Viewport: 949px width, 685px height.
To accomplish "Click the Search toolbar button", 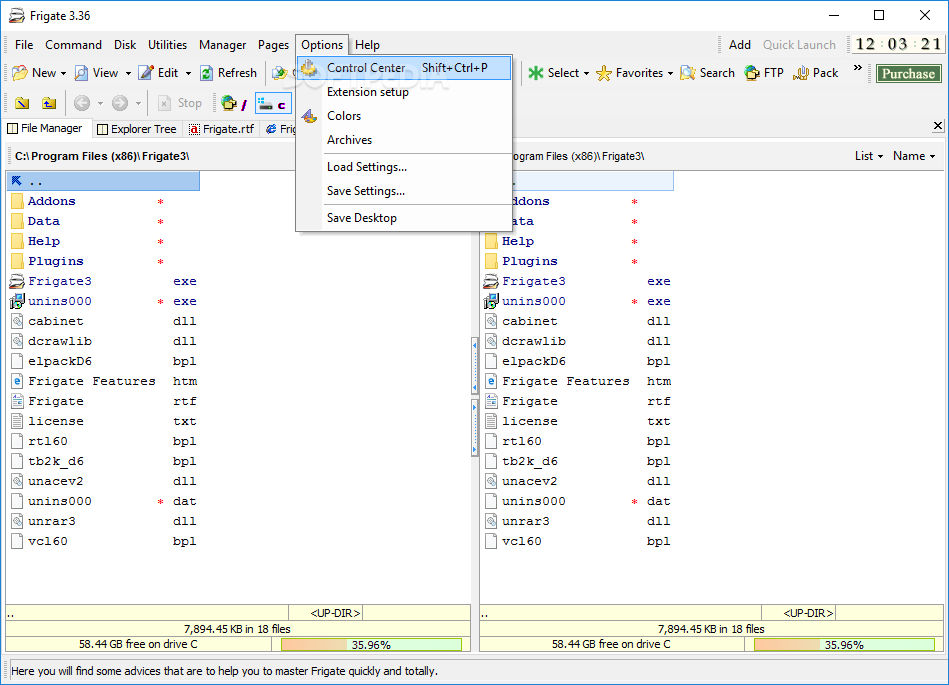I will [x=708, y=73].
